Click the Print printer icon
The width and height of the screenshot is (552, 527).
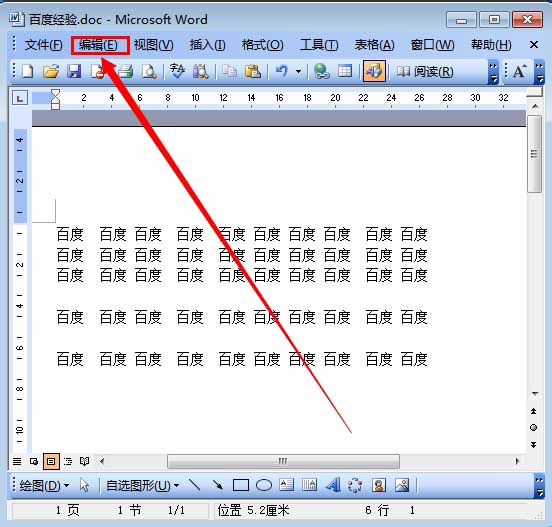tap(126, 71)
